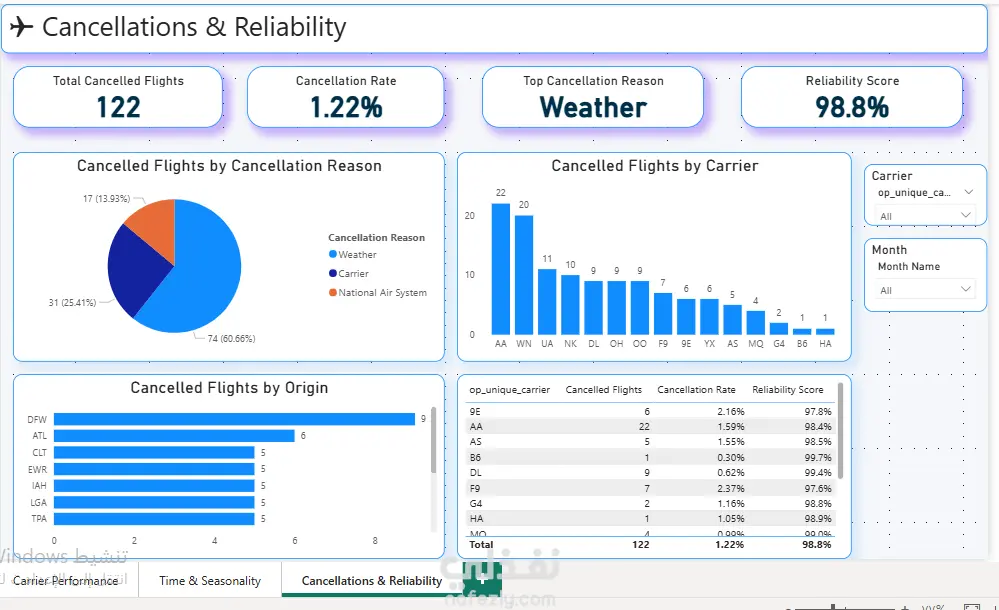The image size is (999, 610).
Task: Open the Carrier slicer All dropdown
Action: tap(925, 215)
